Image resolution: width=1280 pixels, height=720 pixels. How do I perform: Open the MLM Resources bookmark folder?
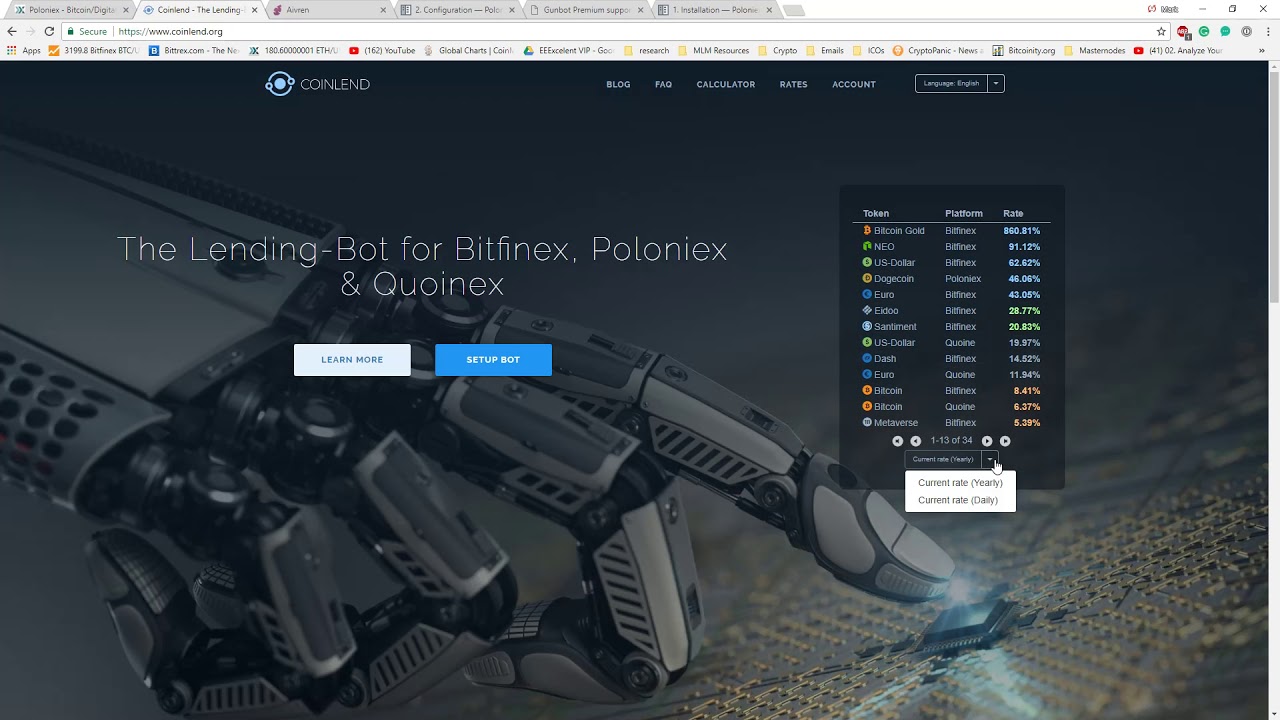pyautogui.click(x=713, y=50)
